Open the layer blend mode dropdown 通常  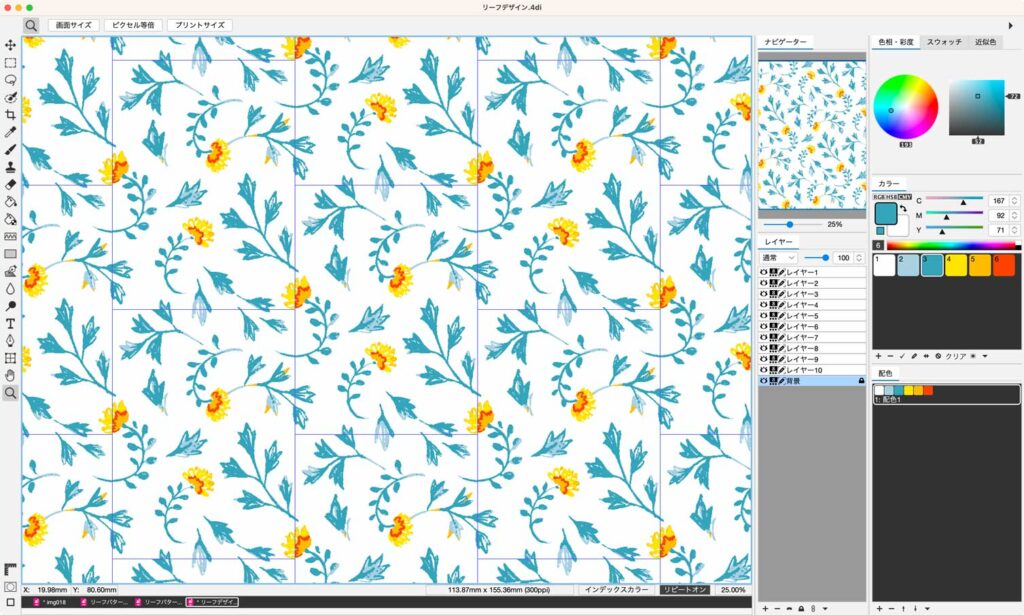pyautogui.click(x=778, y=258)
